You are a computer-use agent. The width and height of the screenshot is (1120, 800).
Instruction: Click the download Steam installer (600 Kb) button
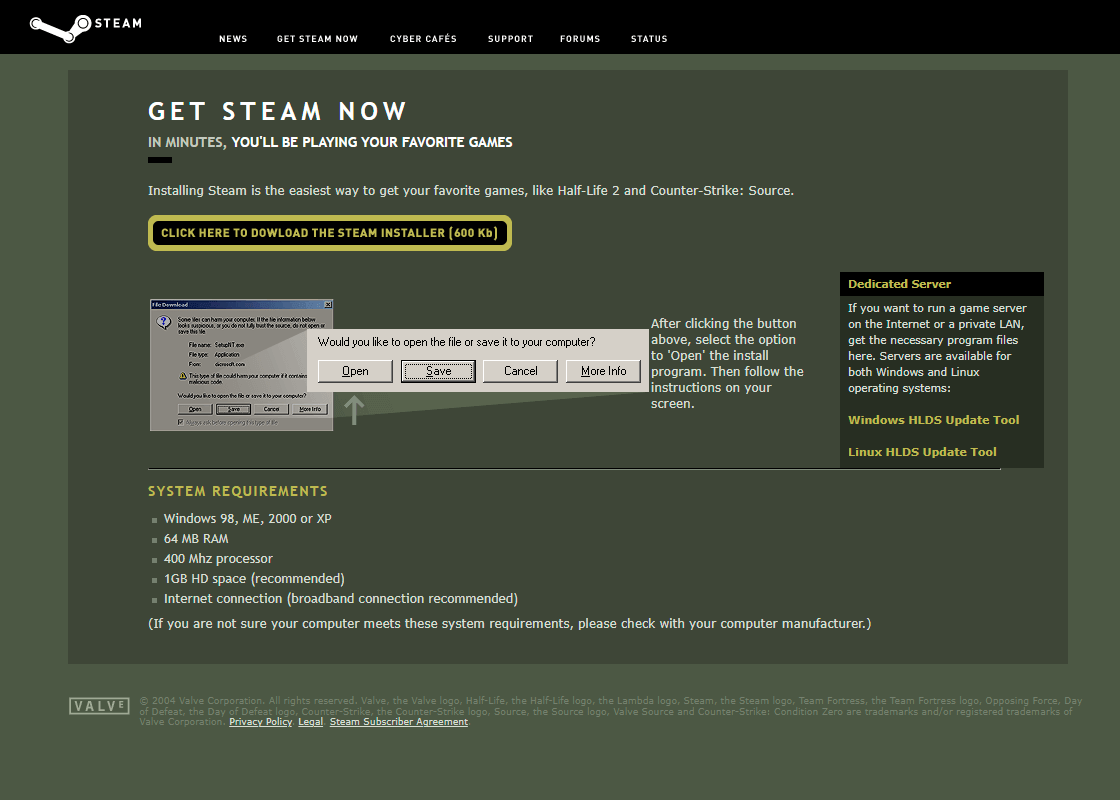330,233
